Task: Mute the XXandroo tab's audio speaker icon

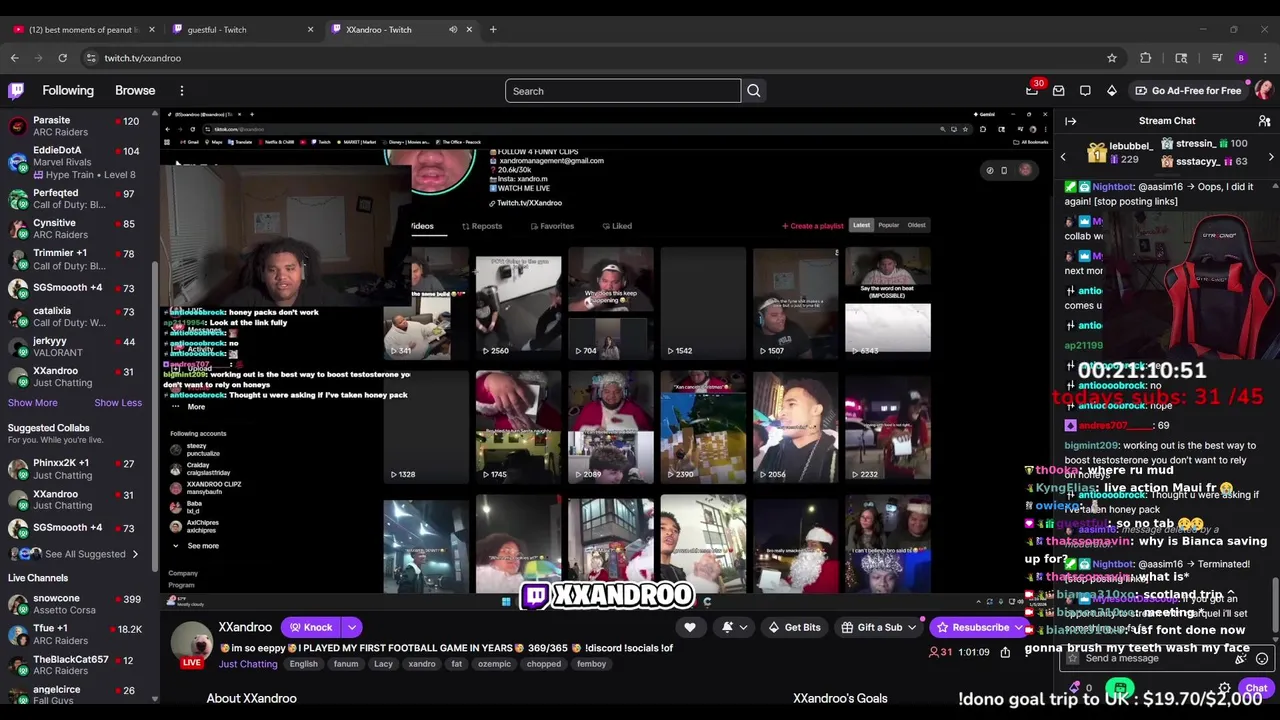Action: 453,30
